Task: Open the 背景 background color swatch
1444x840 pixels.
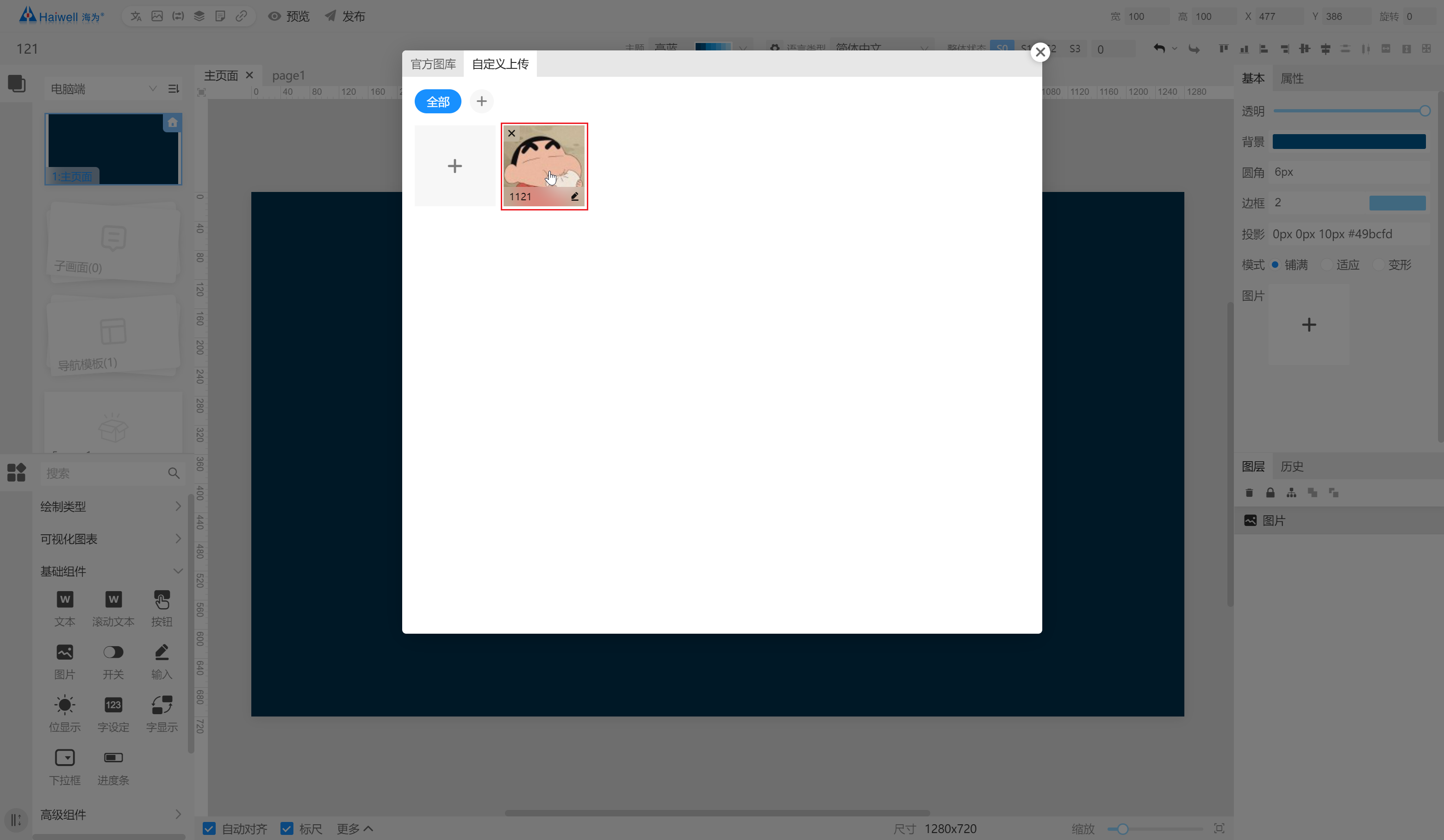Action: click(x=1349, y=142)
